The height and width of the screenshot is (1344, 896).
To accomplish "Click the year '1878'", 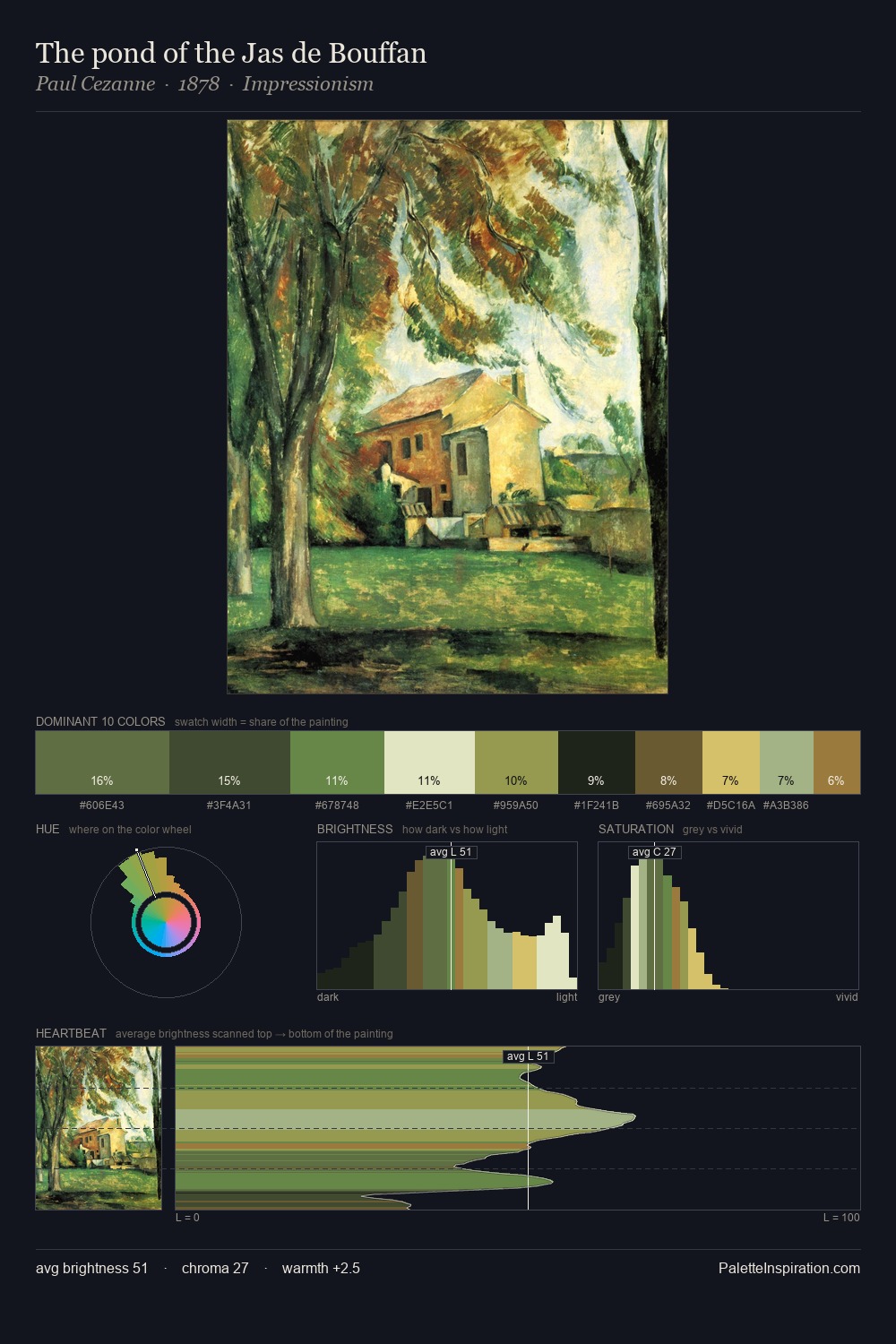I will coord(199,84).
